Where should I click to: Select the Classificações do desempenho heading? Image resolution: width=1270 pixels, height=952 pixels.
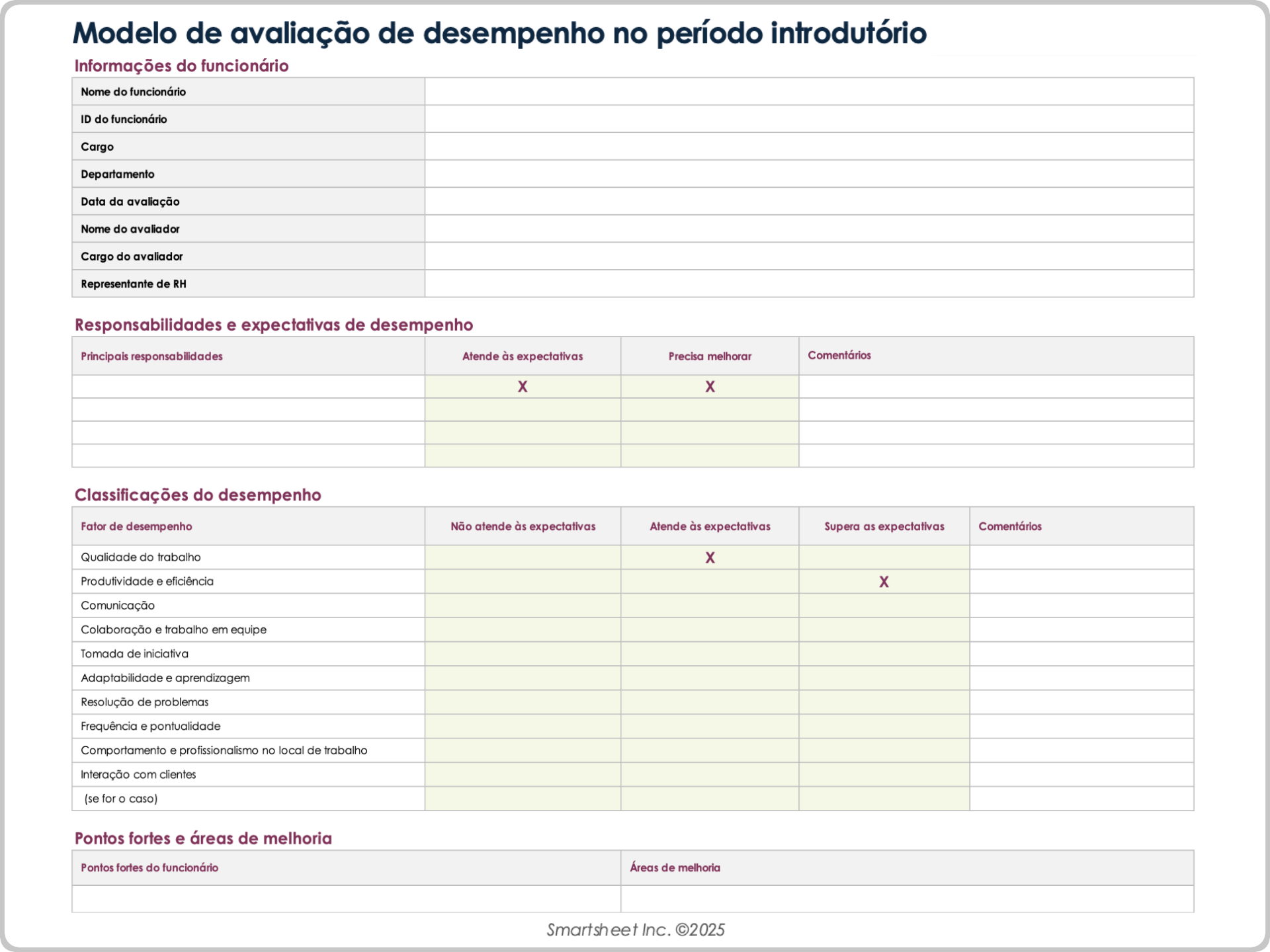click(198, 495)
